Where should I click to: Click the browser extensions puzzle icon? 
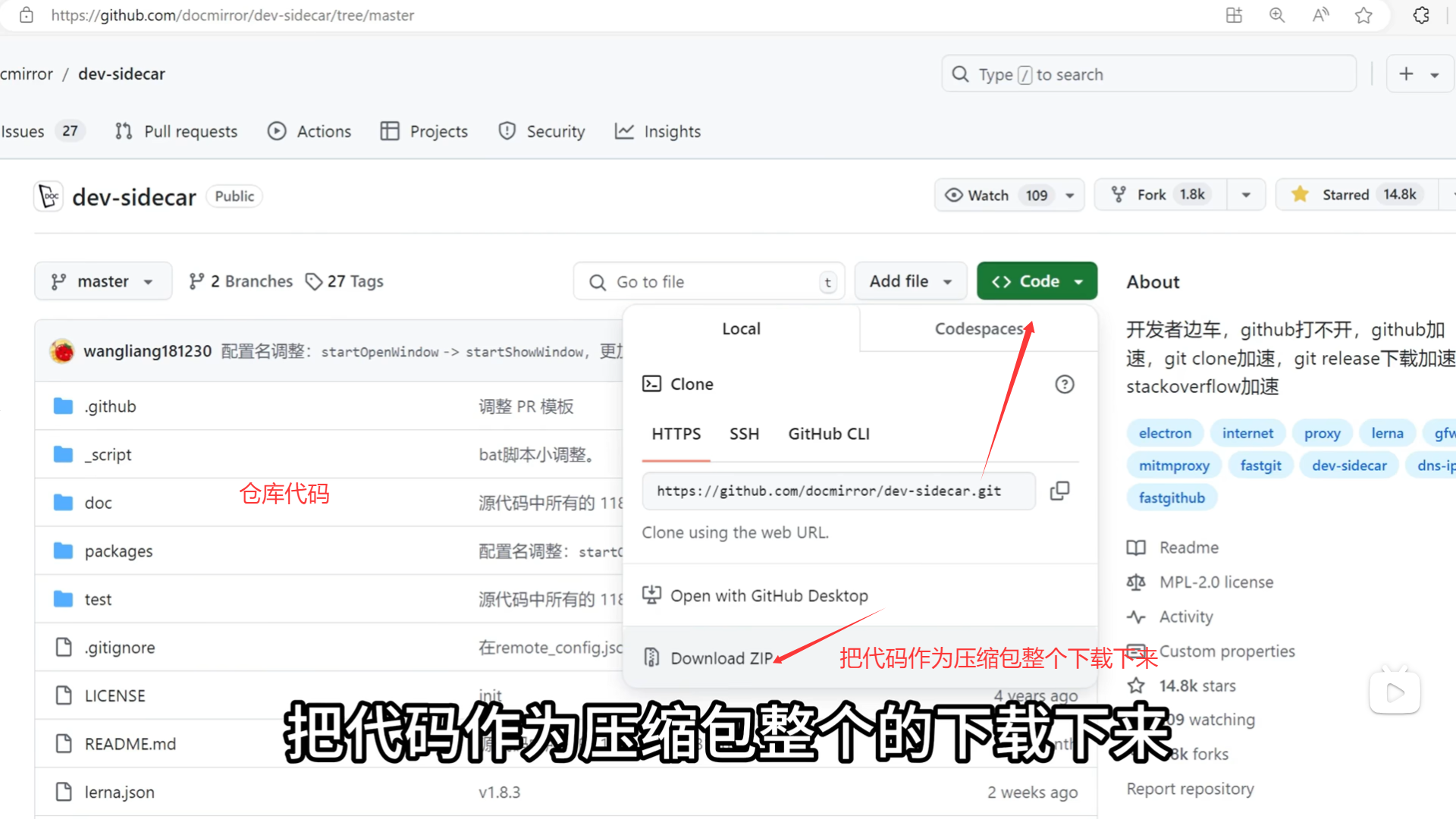tap(1421, 15)
